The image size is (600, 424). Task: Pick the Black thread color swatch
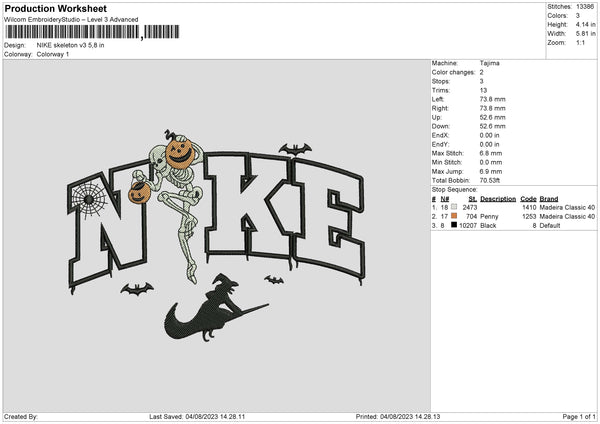pyautogui.click(x=454, y=225)
